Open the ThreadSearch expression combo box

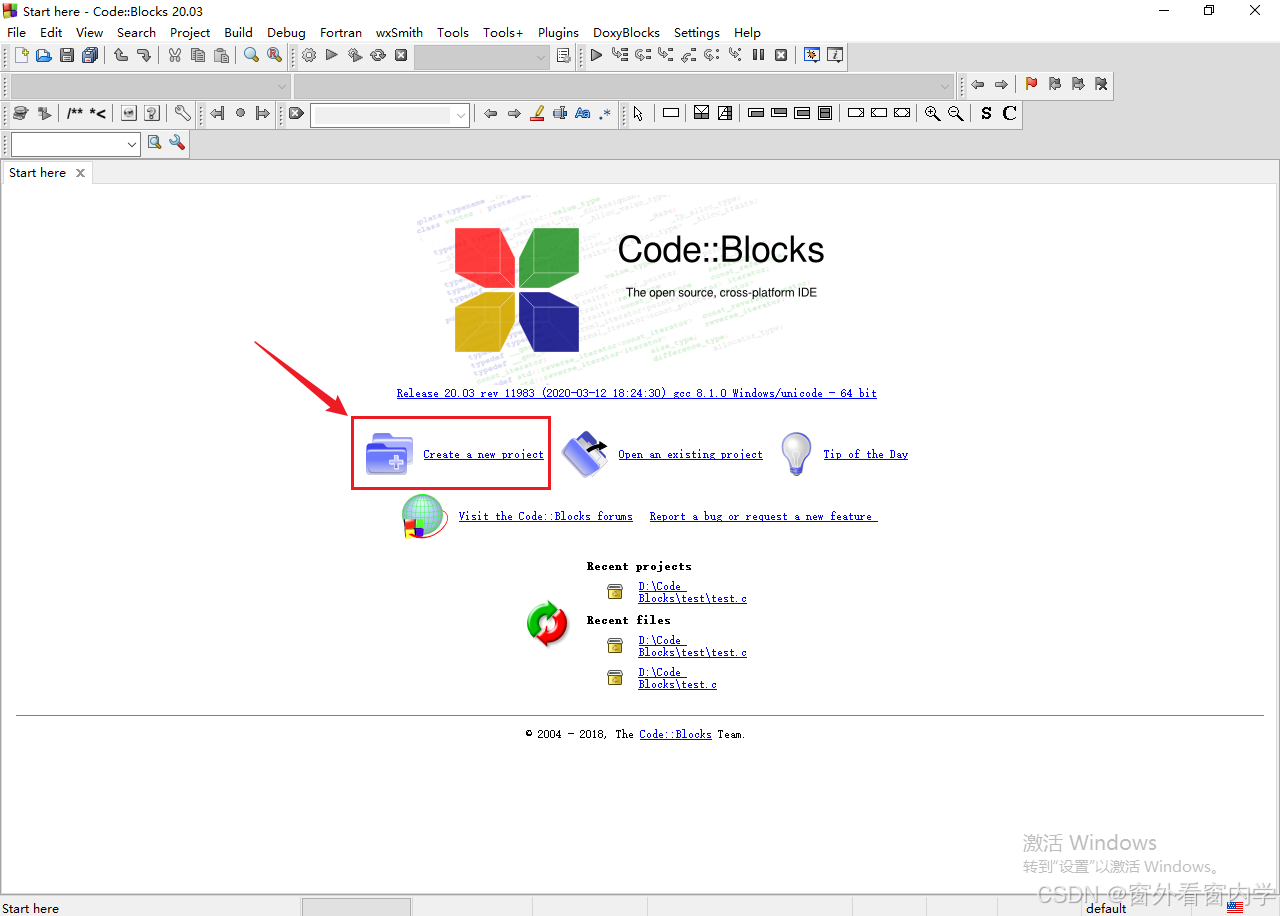coord(76,144)
